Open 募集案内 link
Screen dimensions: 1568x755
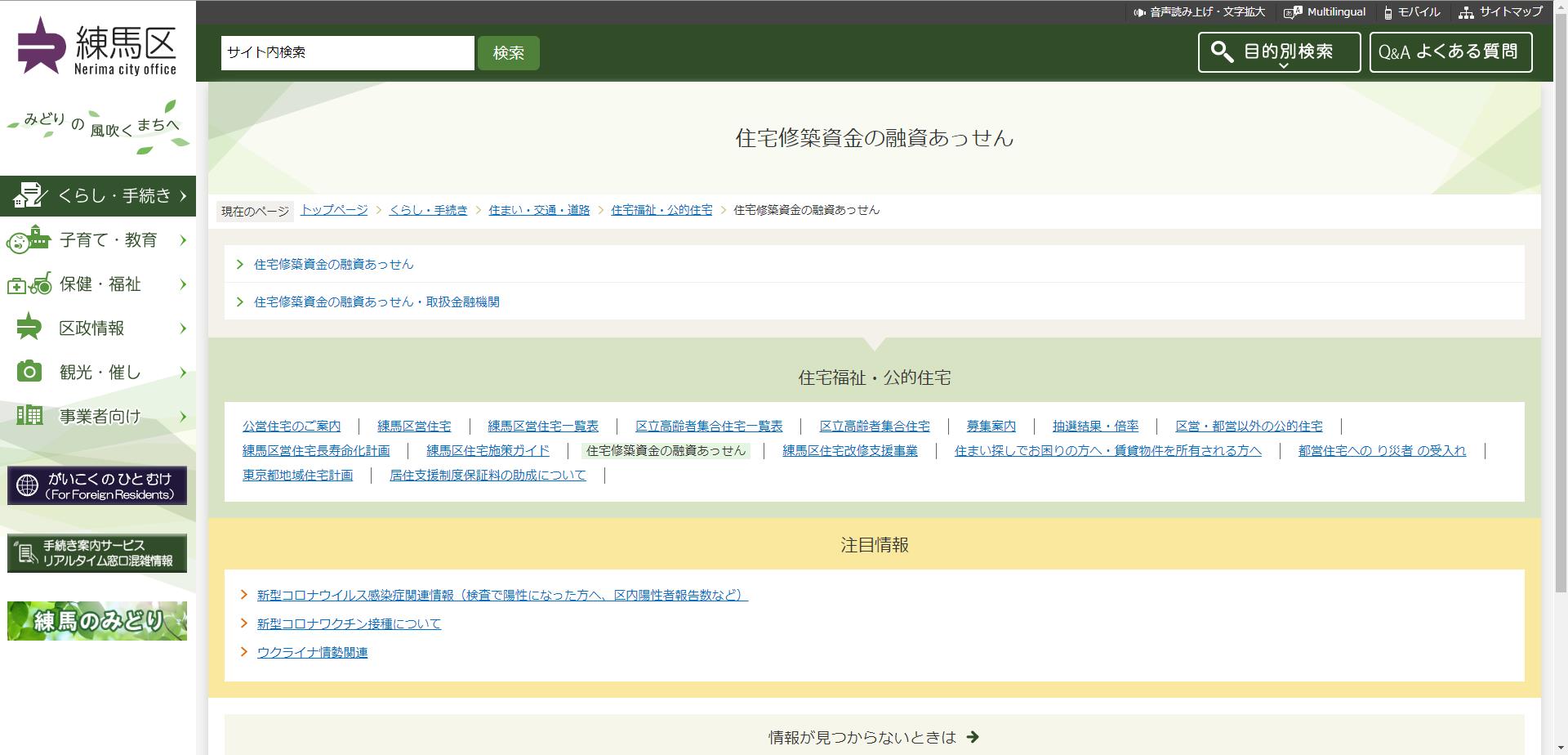pos(991,426)
